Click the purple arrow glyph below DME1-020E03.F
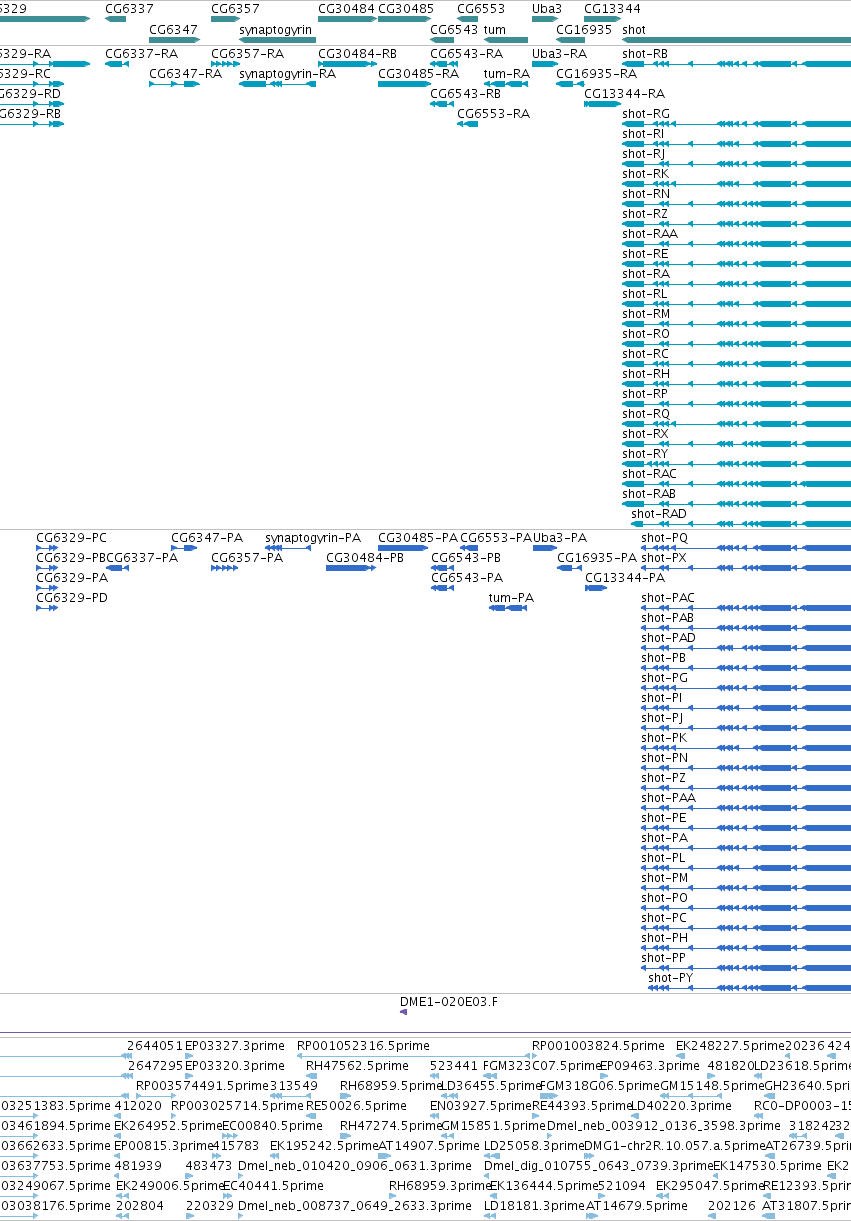Viewport: 851px width, 1221px height. pyautogui.click(x=403, y=1012)
